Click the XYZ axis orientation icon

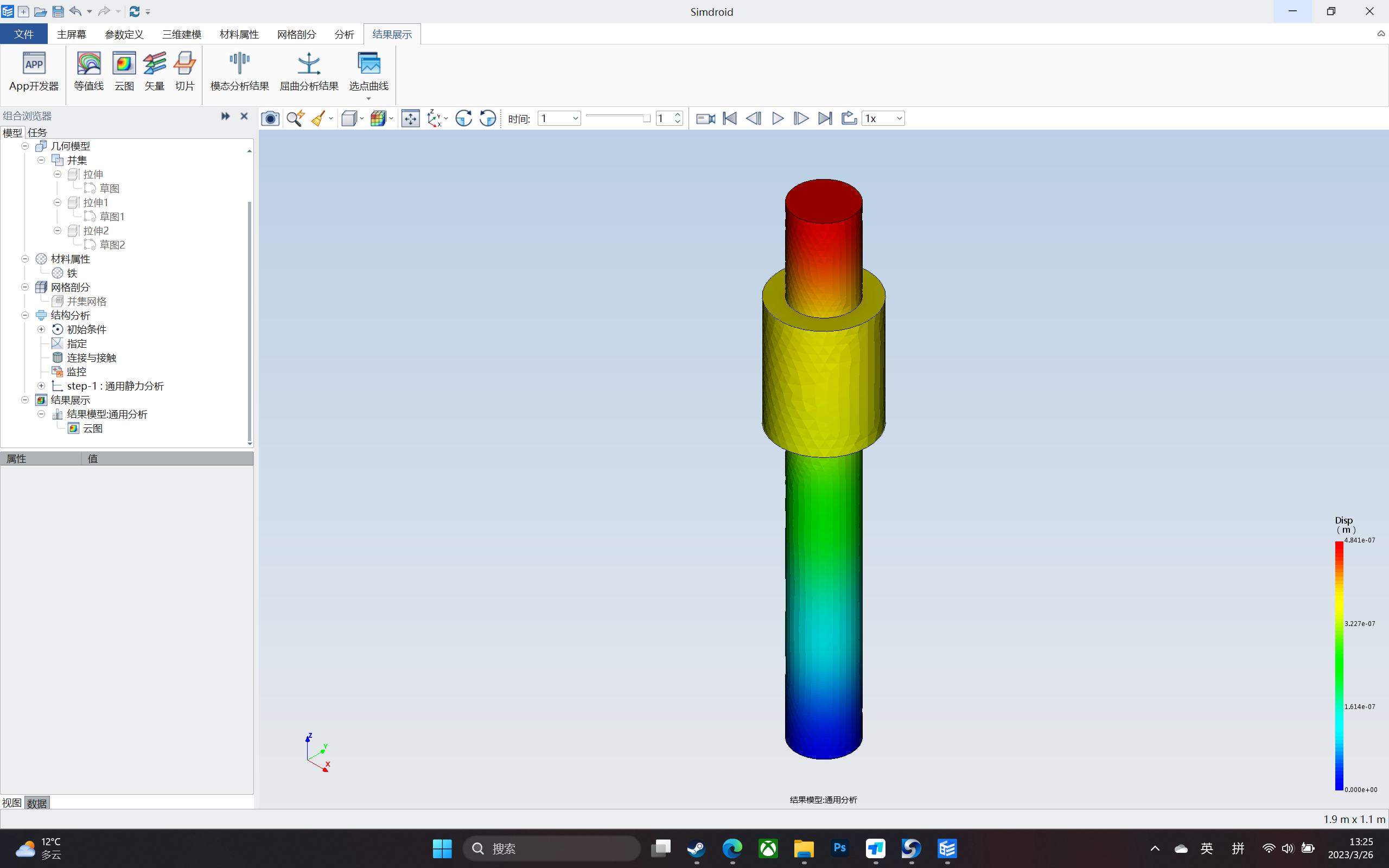coord(435,119)
